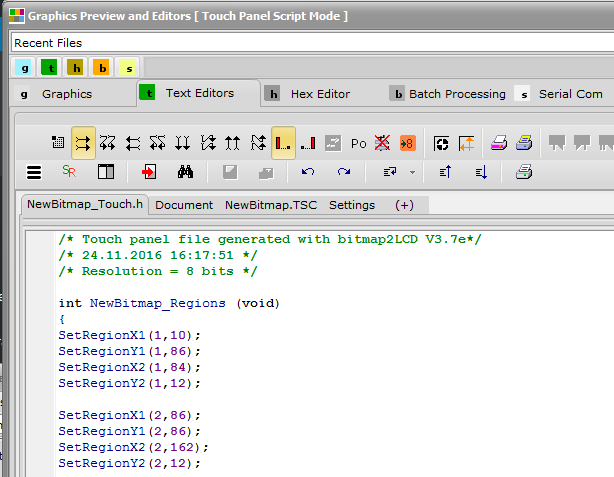614x477 pixels.
Task: Click the yellow 's' shortcut button
Action: 129,68
